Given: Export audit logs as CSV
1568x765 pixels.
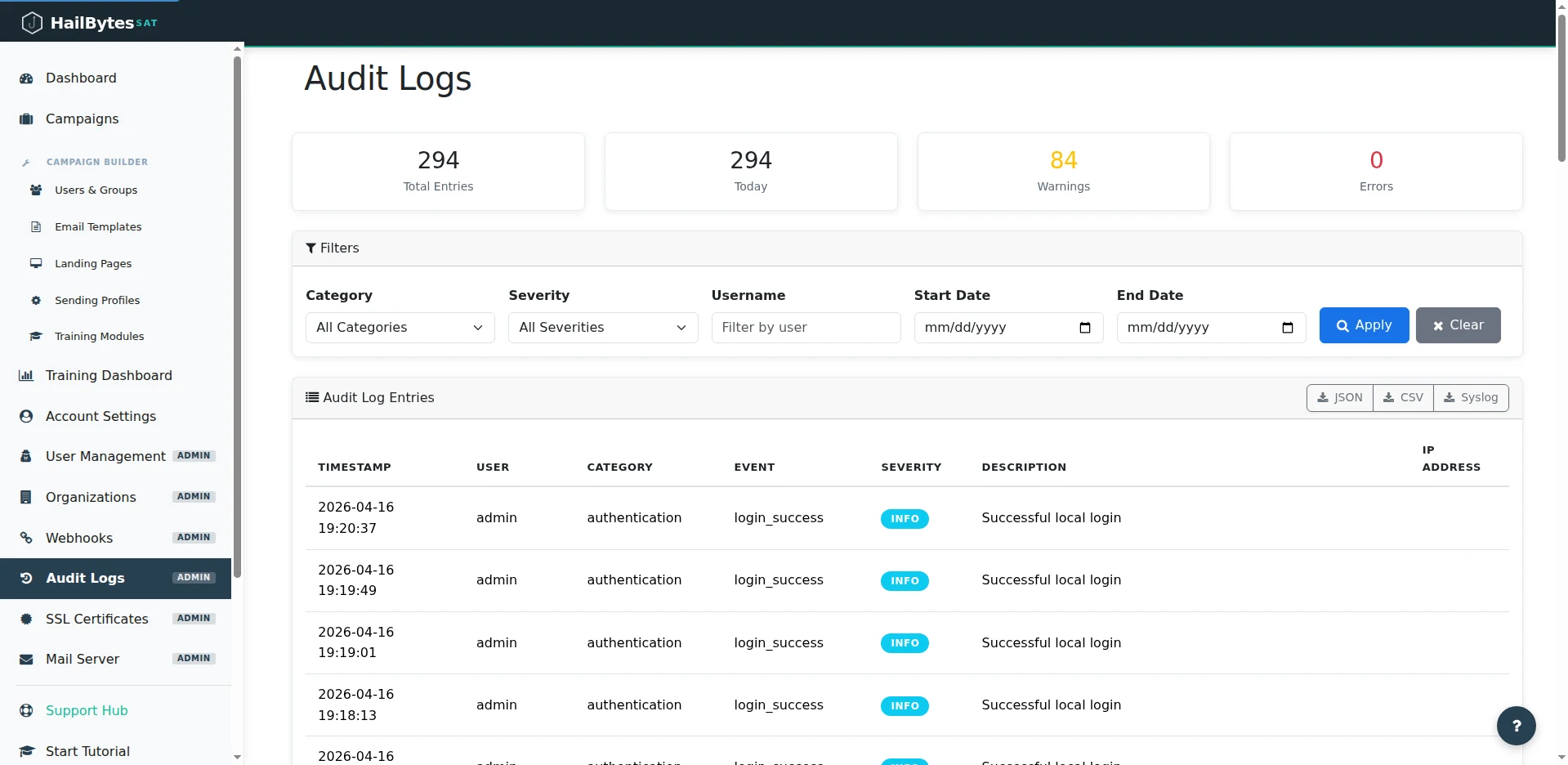Looking at the screenshot, I should [1403, 397].
